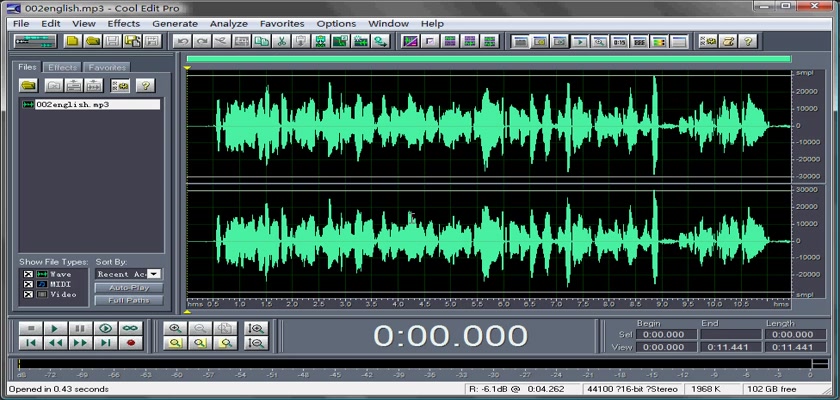Open the Favorites menu

282,24
